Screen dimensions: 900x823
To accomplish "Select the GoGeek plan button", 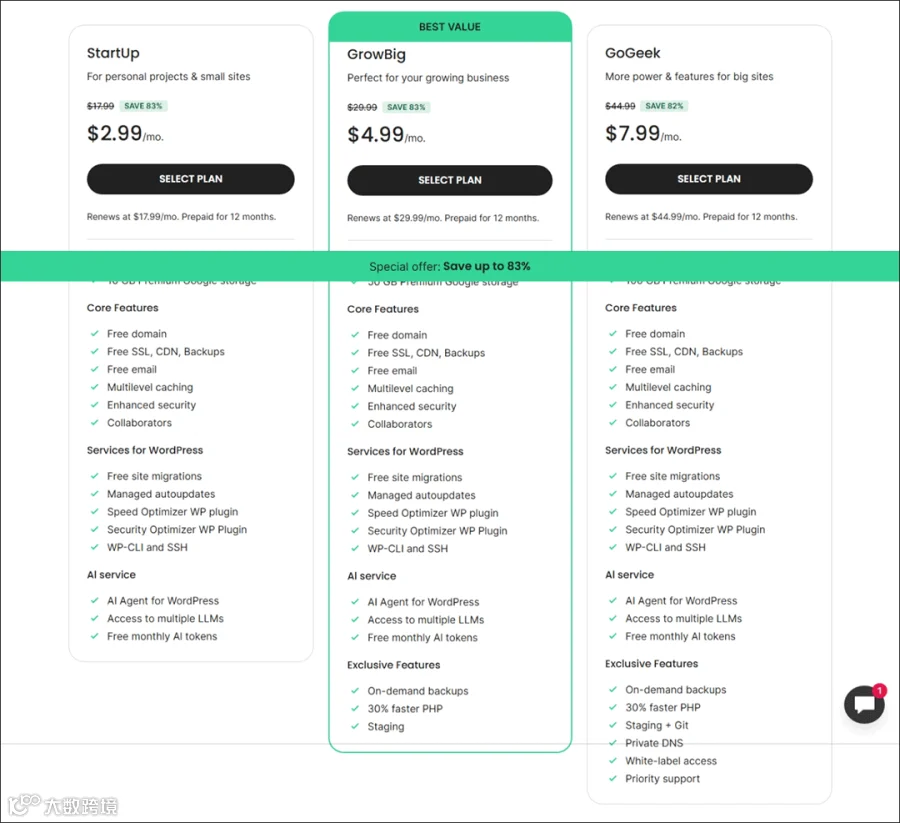I will [x=709, y=179].
